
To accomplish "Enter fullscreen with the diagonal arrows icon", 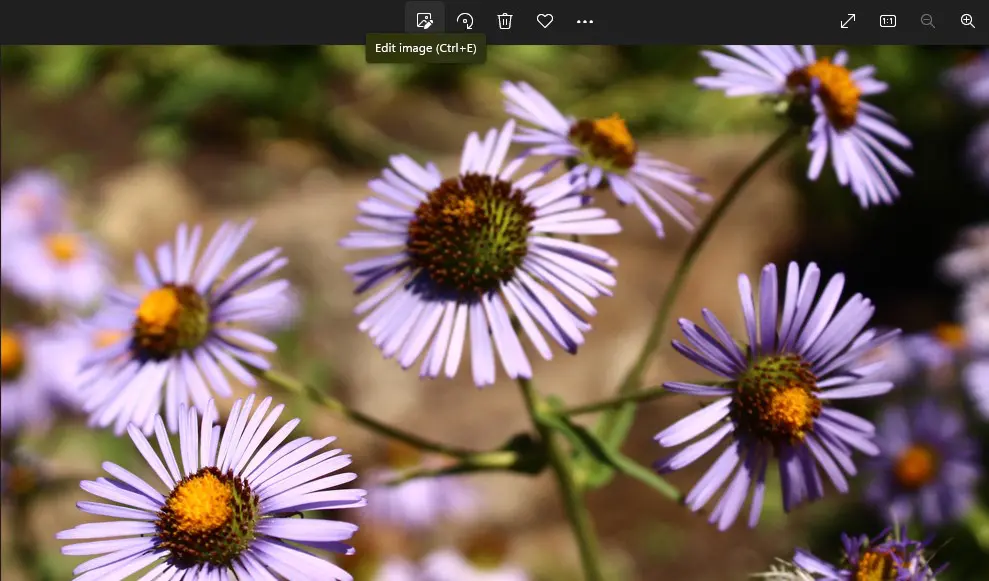I will click(x=848, y=21).
